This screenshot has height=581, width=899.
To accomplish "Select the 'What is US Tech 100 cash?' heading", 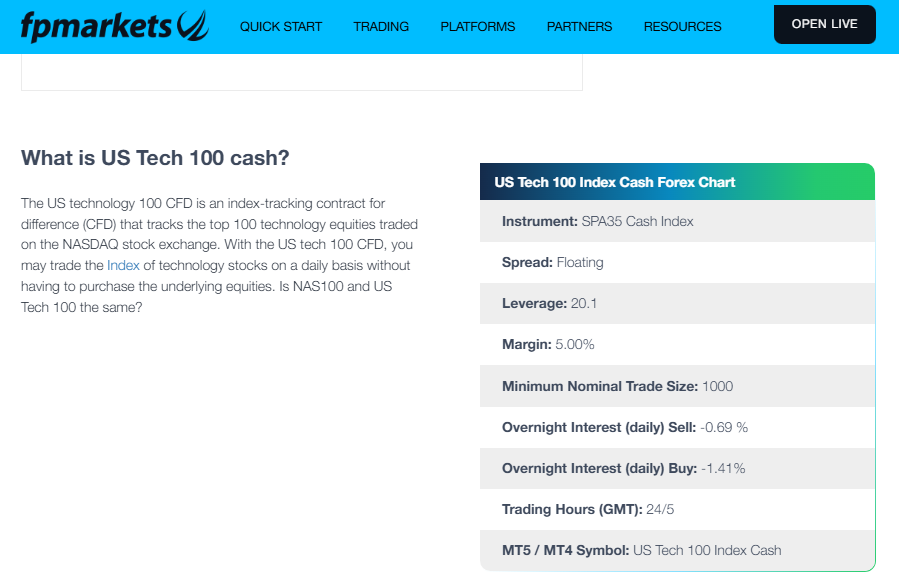I will 155,158.
